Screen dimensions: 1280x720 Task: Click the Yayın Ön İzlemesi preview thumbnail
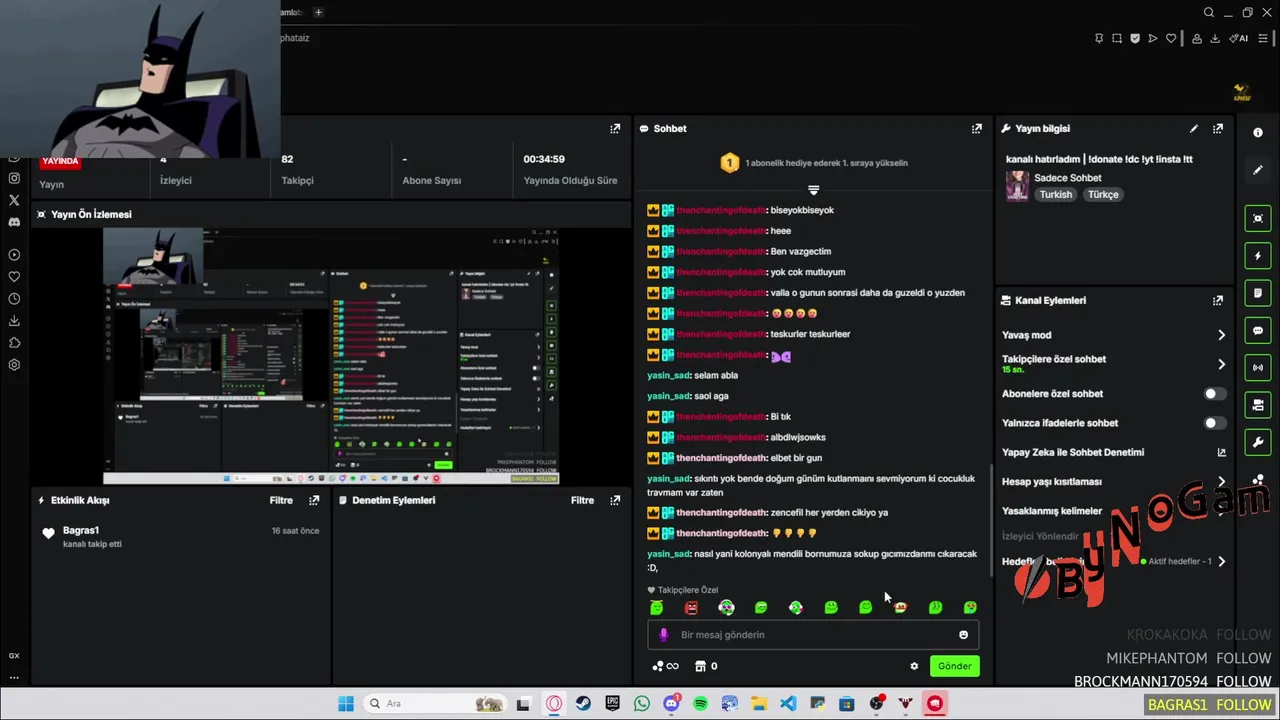click(331, 356)
